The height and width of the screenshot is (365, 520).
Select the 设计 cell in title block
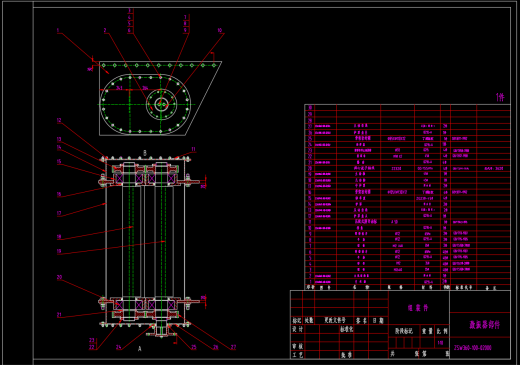click(x=298, y=329)
